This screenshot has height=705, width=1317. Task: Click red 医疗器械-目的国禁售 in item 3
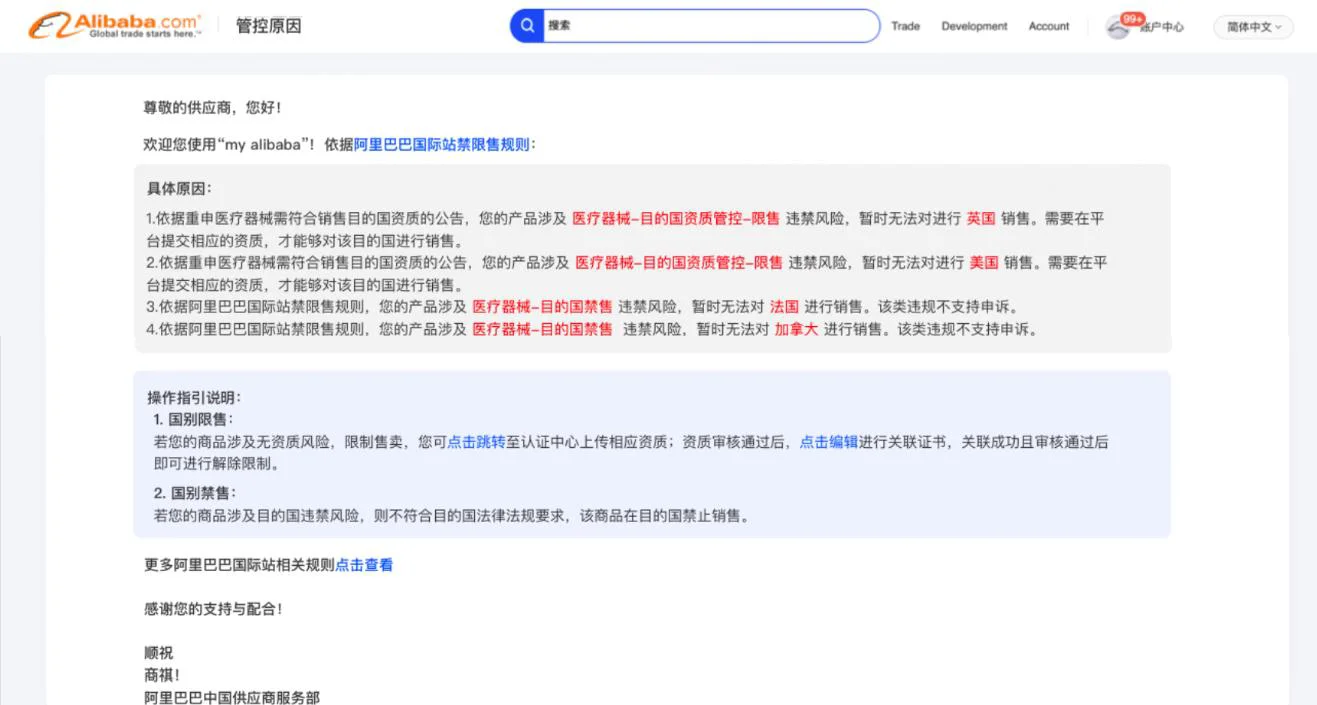point(542,307)
